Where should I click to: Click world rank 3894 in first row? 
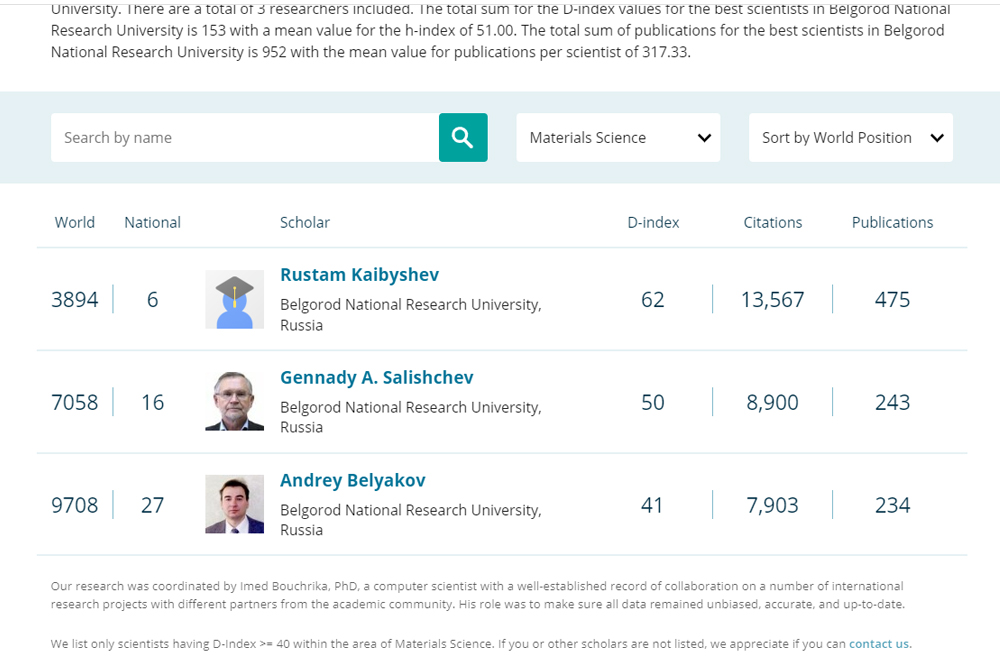75,299
